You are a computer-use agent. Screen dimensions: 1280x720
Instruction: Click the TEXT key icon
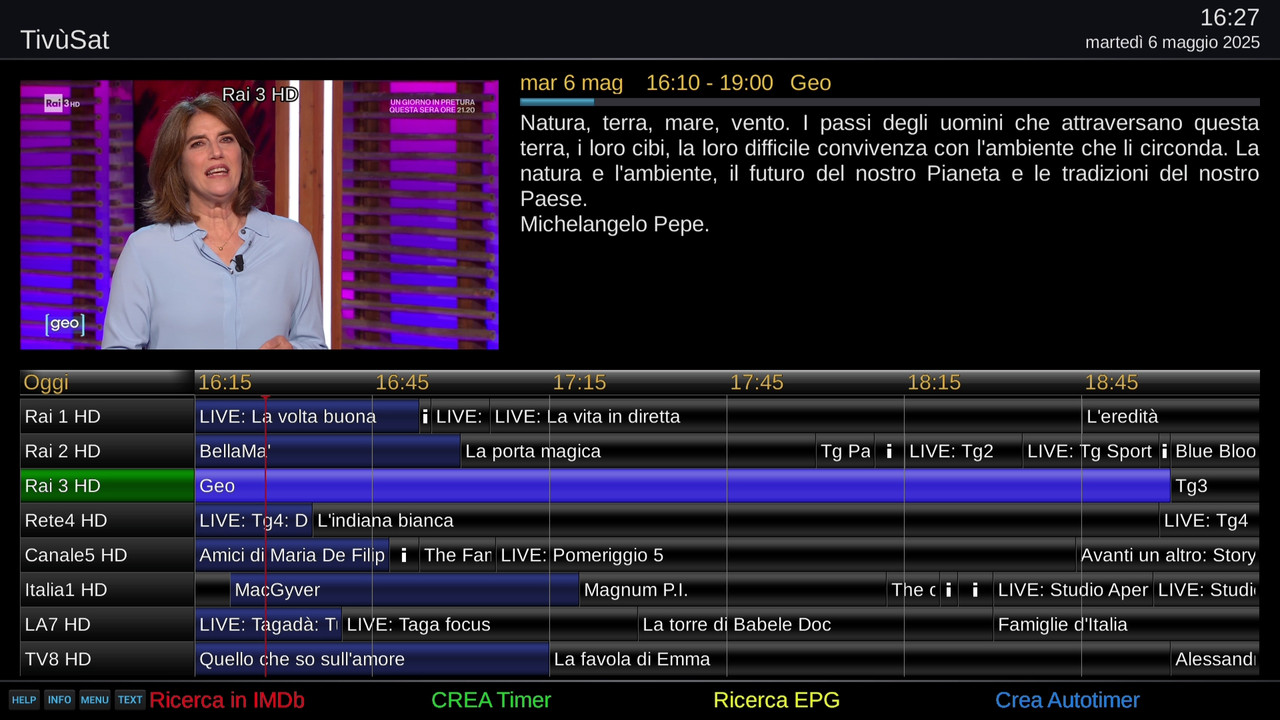(130, 700)
